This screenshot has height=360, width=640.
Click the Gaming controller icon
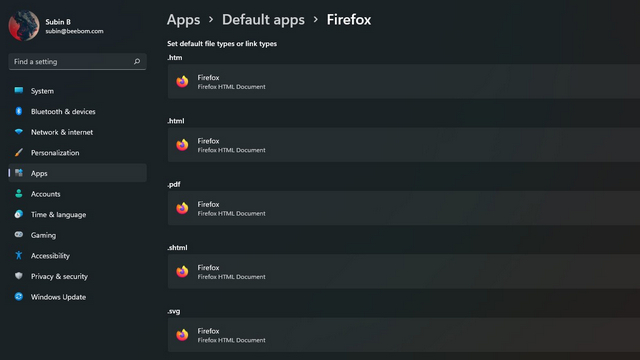[x=19, y=235]
